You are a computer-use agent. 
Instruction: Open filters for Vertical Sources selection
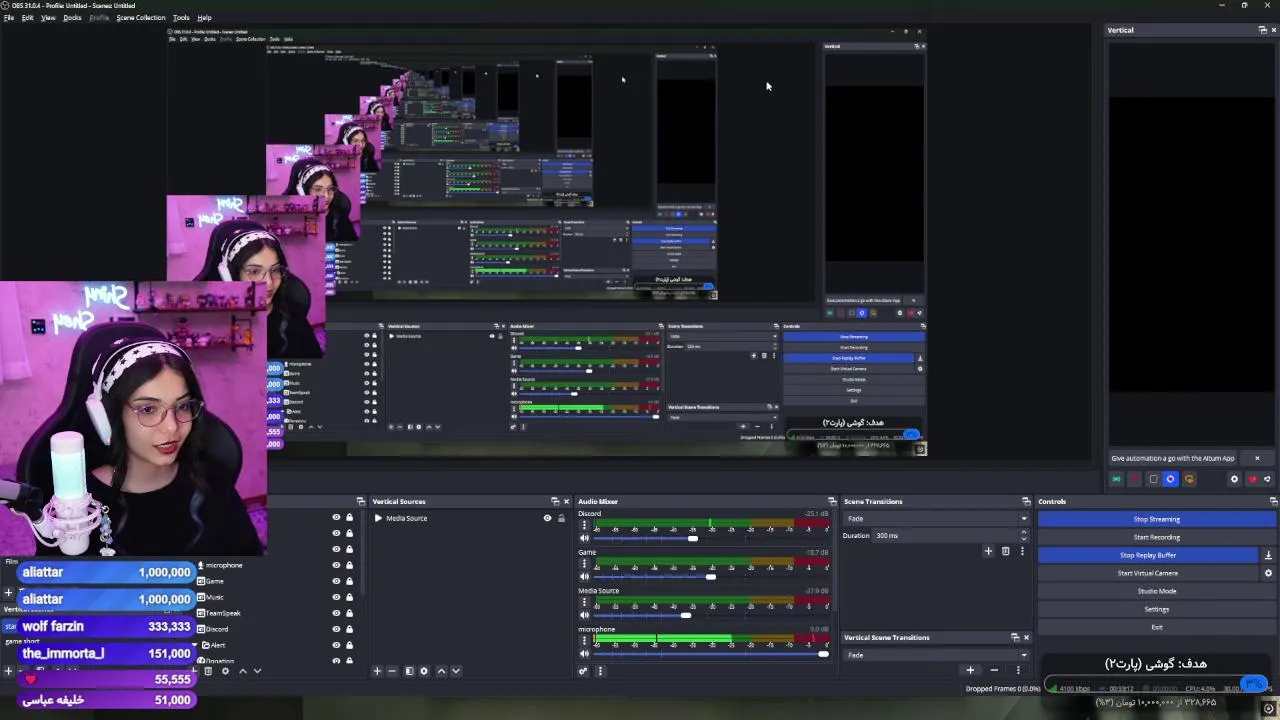click(409, 671)
